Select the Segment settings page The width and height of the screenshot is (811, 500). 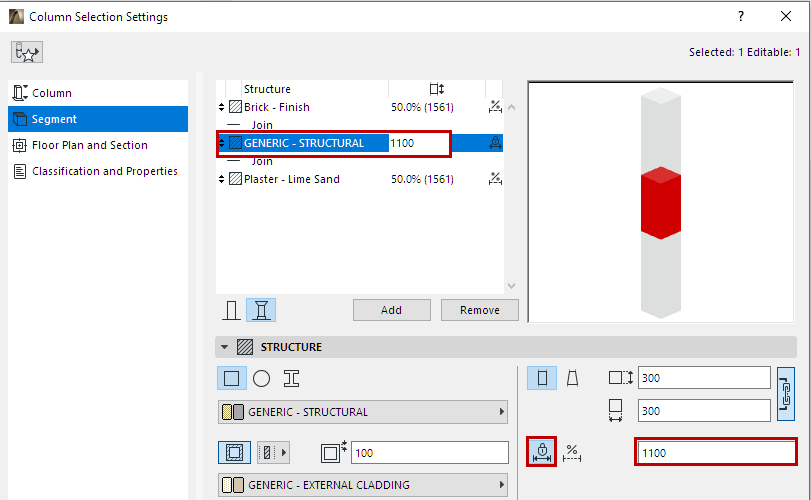tap(98, 119)
